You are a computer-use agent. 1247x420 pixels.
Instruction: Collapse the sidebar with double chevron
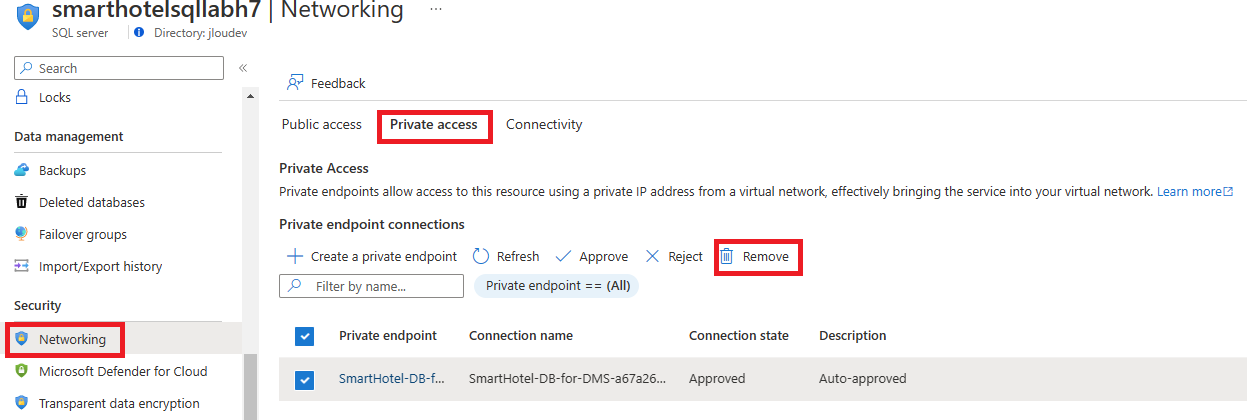tap(243, 68)
